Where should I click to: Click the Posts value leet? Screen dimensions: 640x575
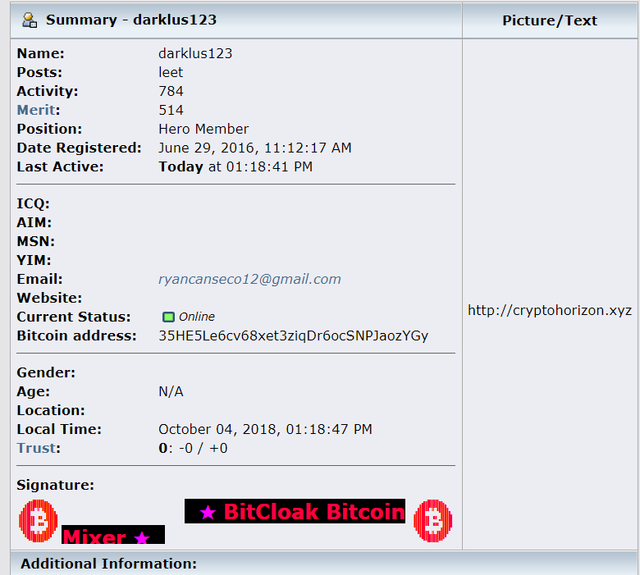tap(171, 73)
